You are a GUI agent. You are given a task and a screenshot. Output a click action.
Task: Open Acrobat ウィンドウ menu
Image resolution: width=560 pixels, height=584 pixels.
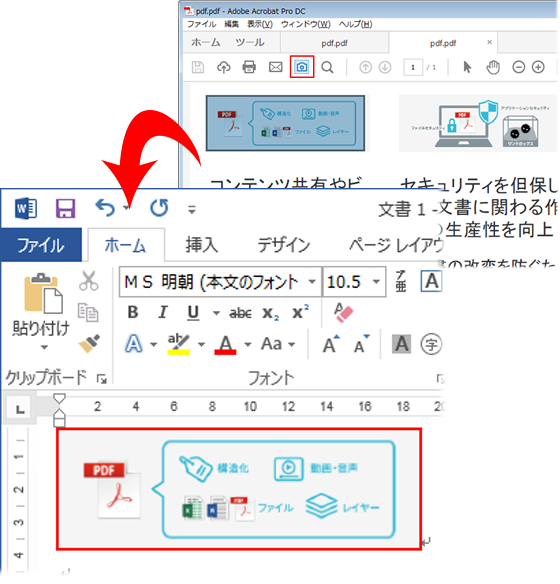coord(306,24)
